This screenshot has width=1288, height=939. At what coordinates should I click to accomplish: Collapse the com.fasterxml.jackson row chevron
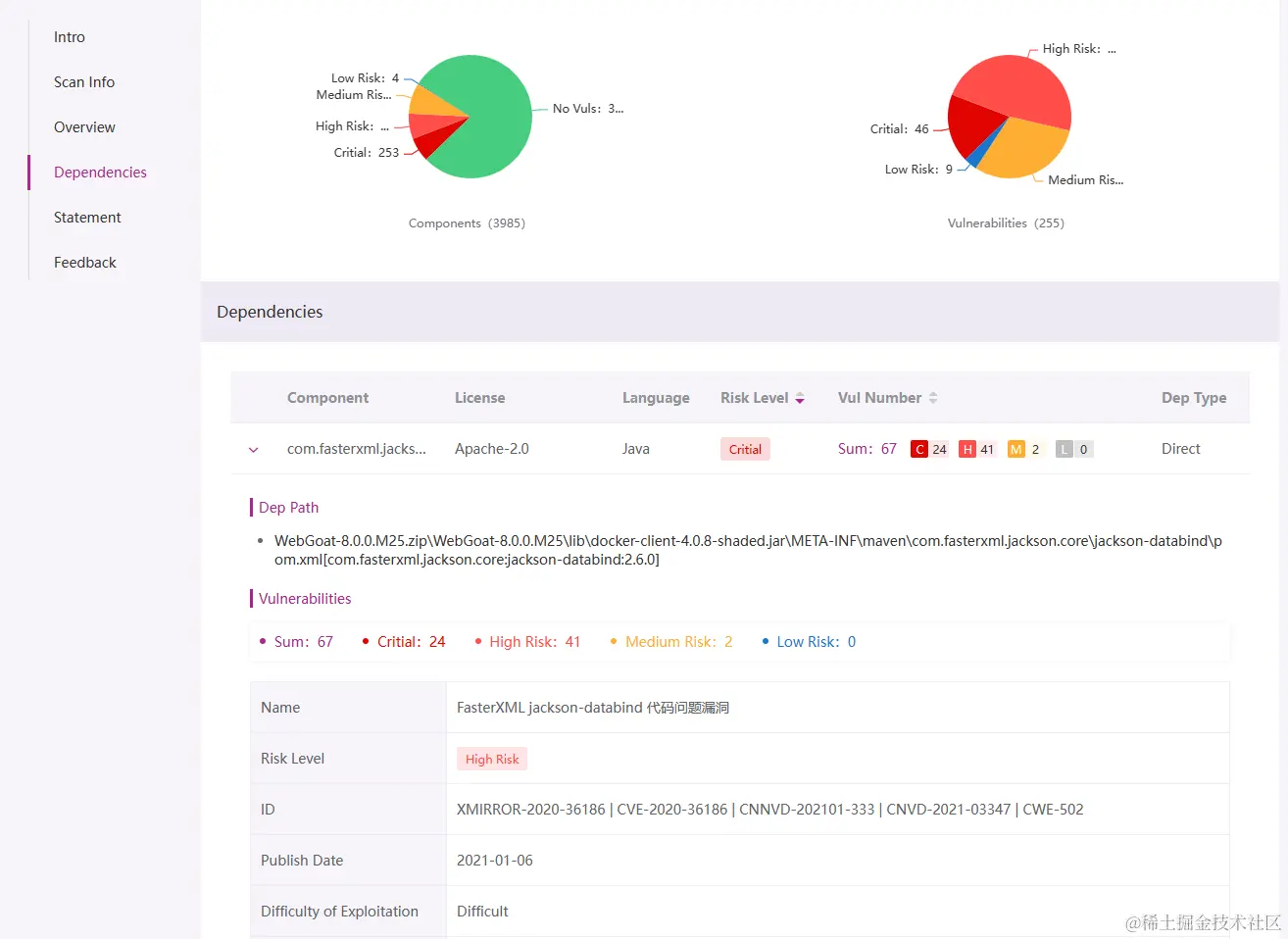254,450
